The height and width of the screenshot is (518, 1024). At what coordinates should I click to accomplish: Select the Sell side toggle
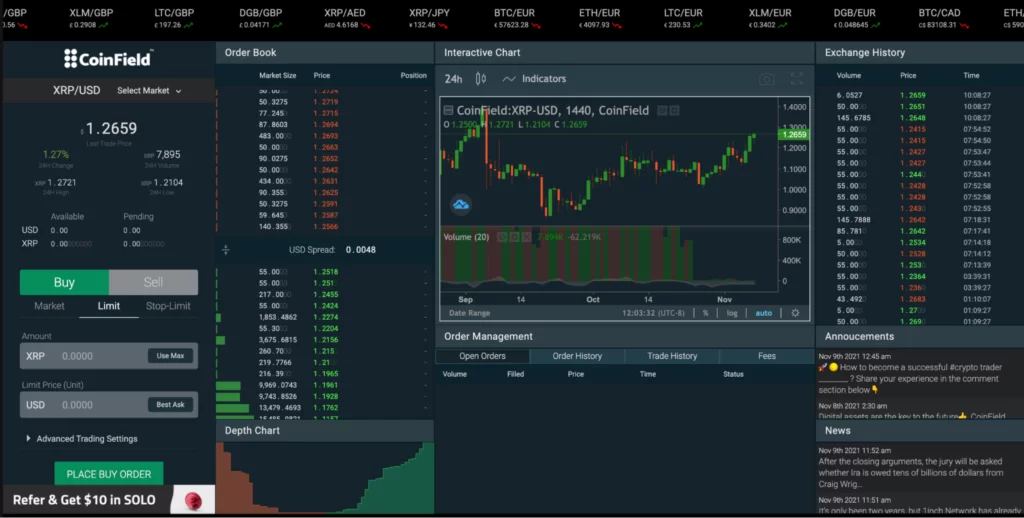(x=153, y=282)
